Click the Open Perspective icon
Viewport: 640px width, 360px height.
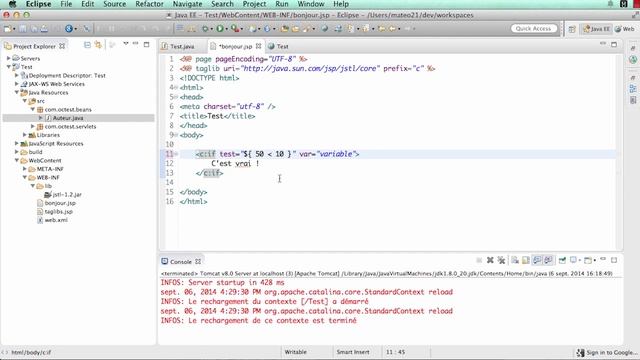tap(572, 29)
